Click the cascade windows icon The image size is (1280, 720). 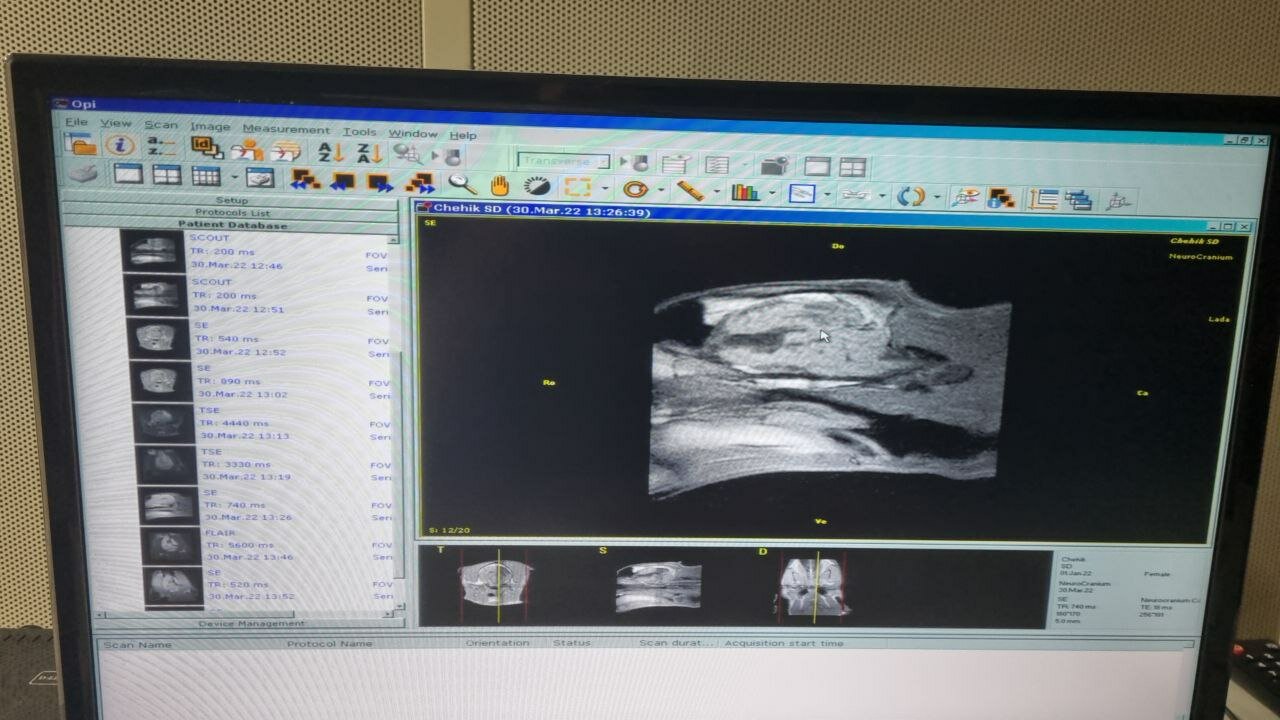click(1079, 200)
